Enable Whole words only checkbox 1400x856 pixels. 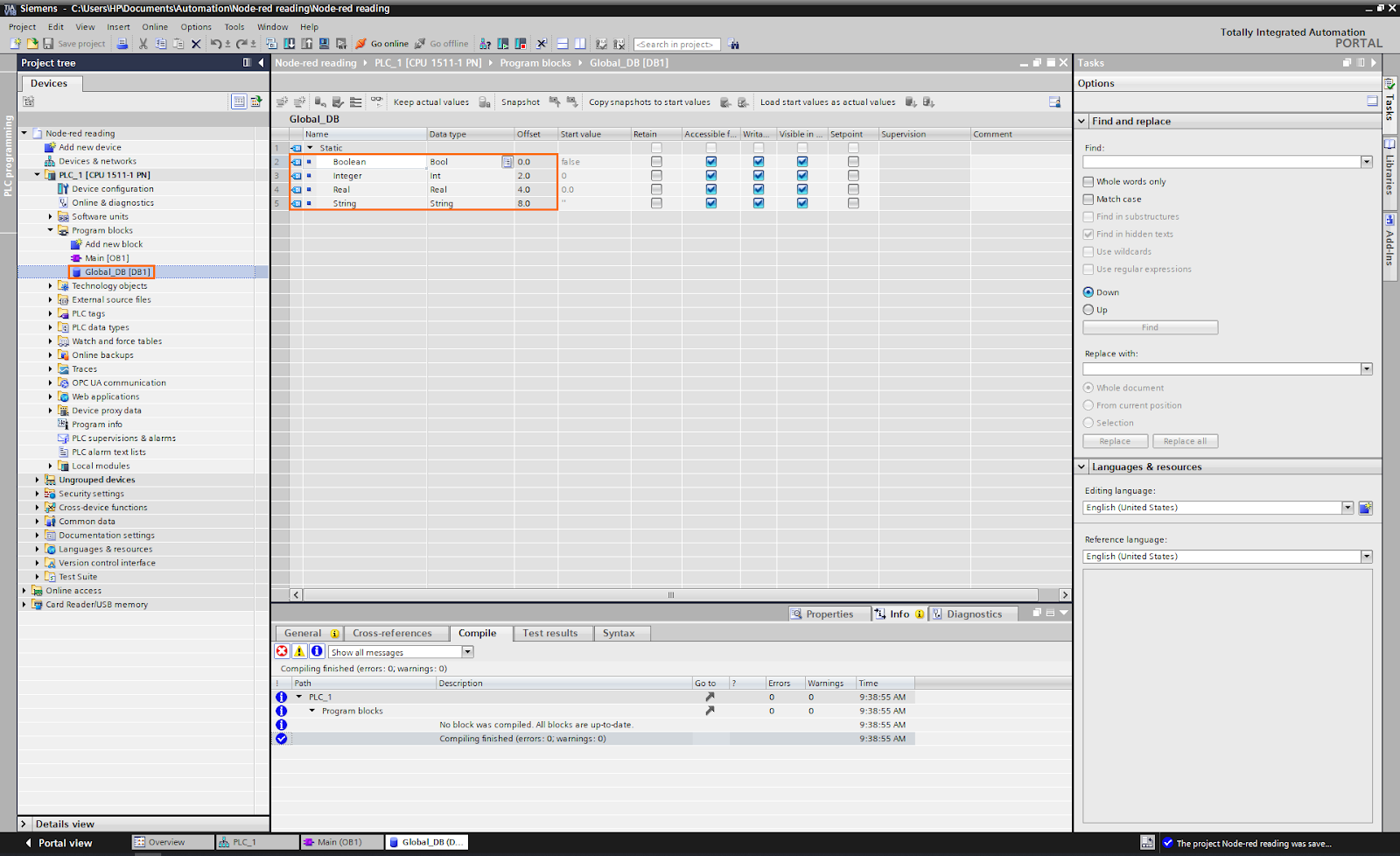(x=1088, y=182)
